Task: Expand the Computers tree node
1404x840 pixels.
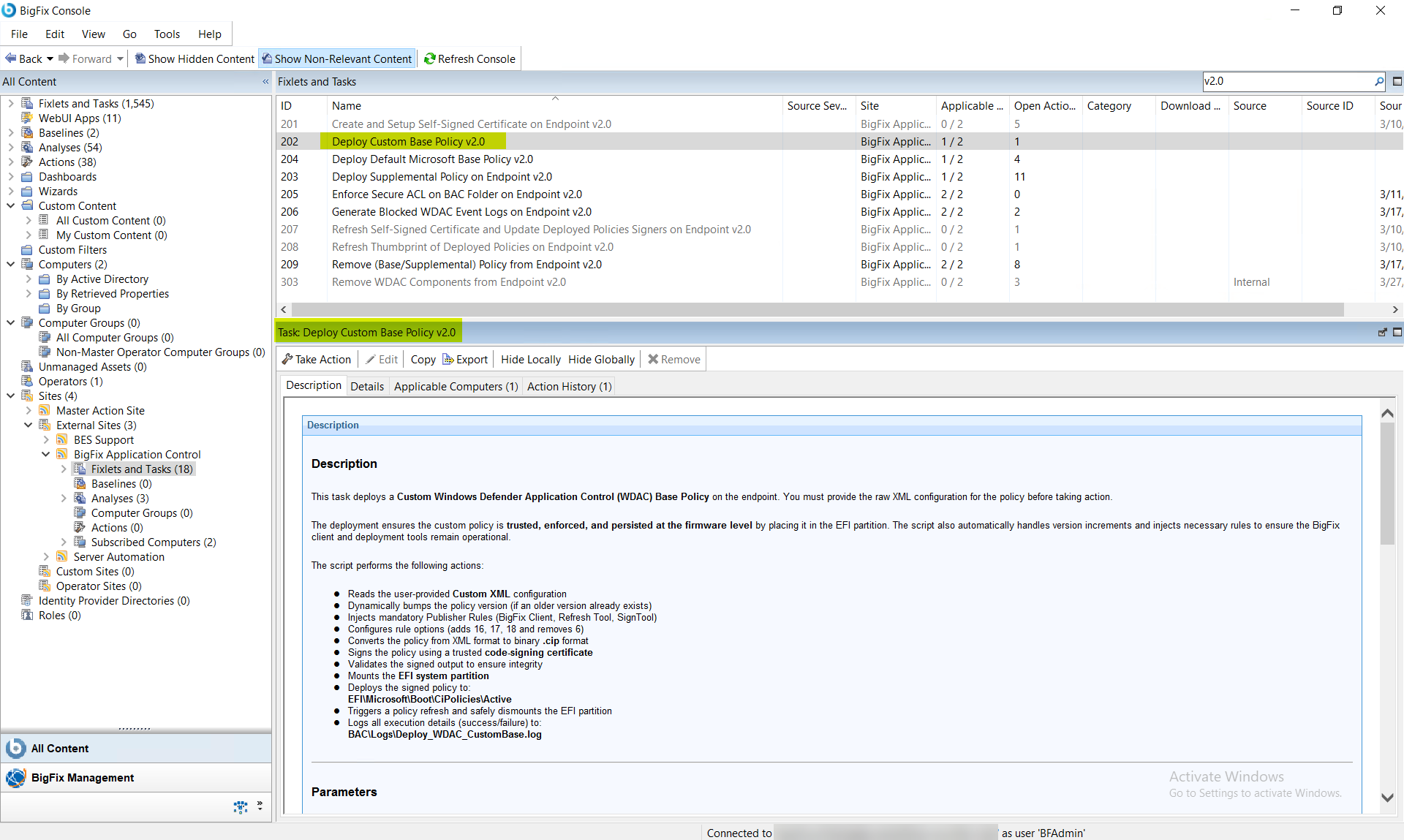Action: 11,264
